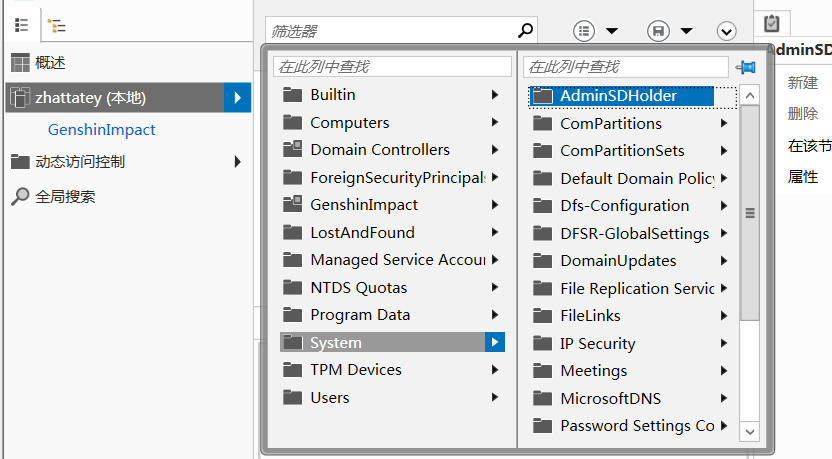Click the pin icon beside column search
This screenshot has width=832, height=459.
click(745, 67)
